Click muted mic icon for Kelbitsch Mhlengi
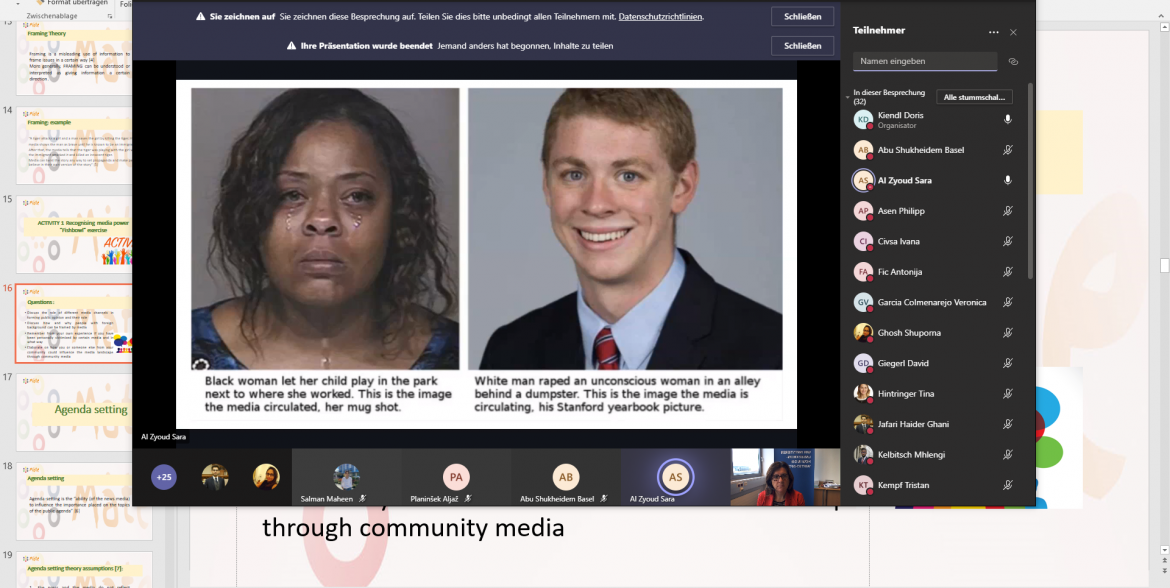This screenshot has height=588, width=1170. tap(1008, 454)
